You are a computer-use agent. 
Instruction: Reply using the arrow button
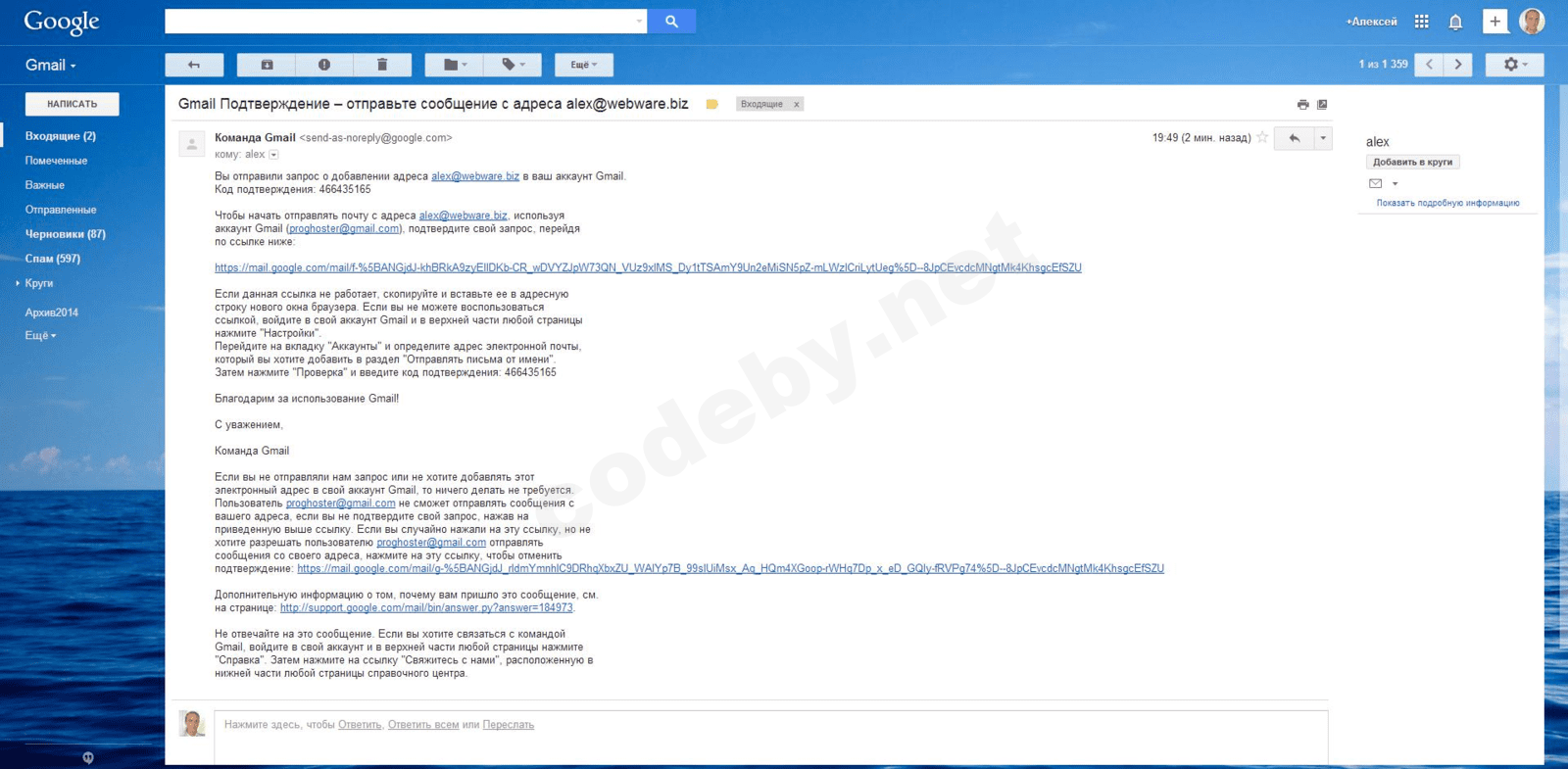coord(1295,138)
